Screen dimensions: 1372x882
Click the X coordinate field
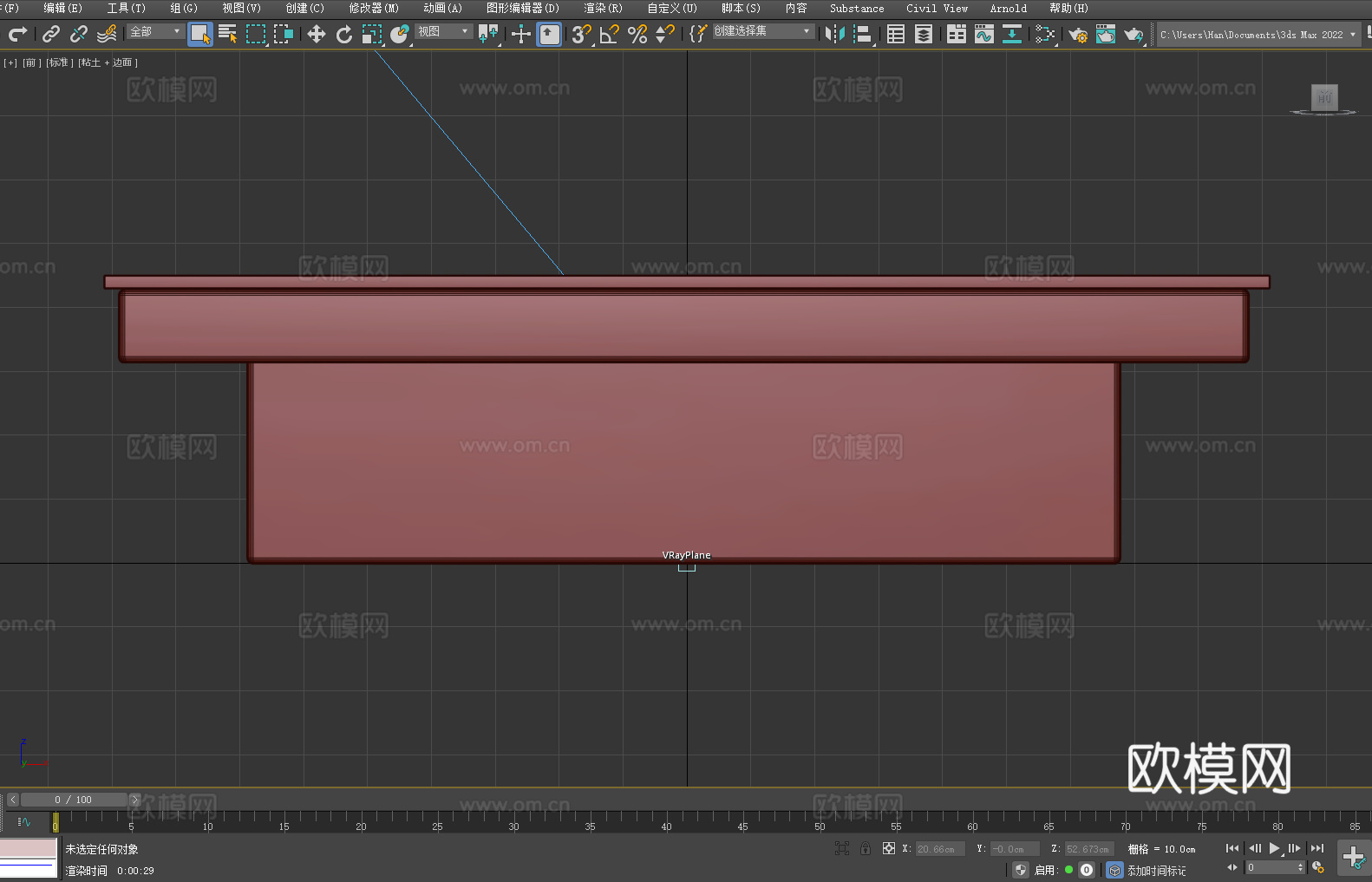940,849
